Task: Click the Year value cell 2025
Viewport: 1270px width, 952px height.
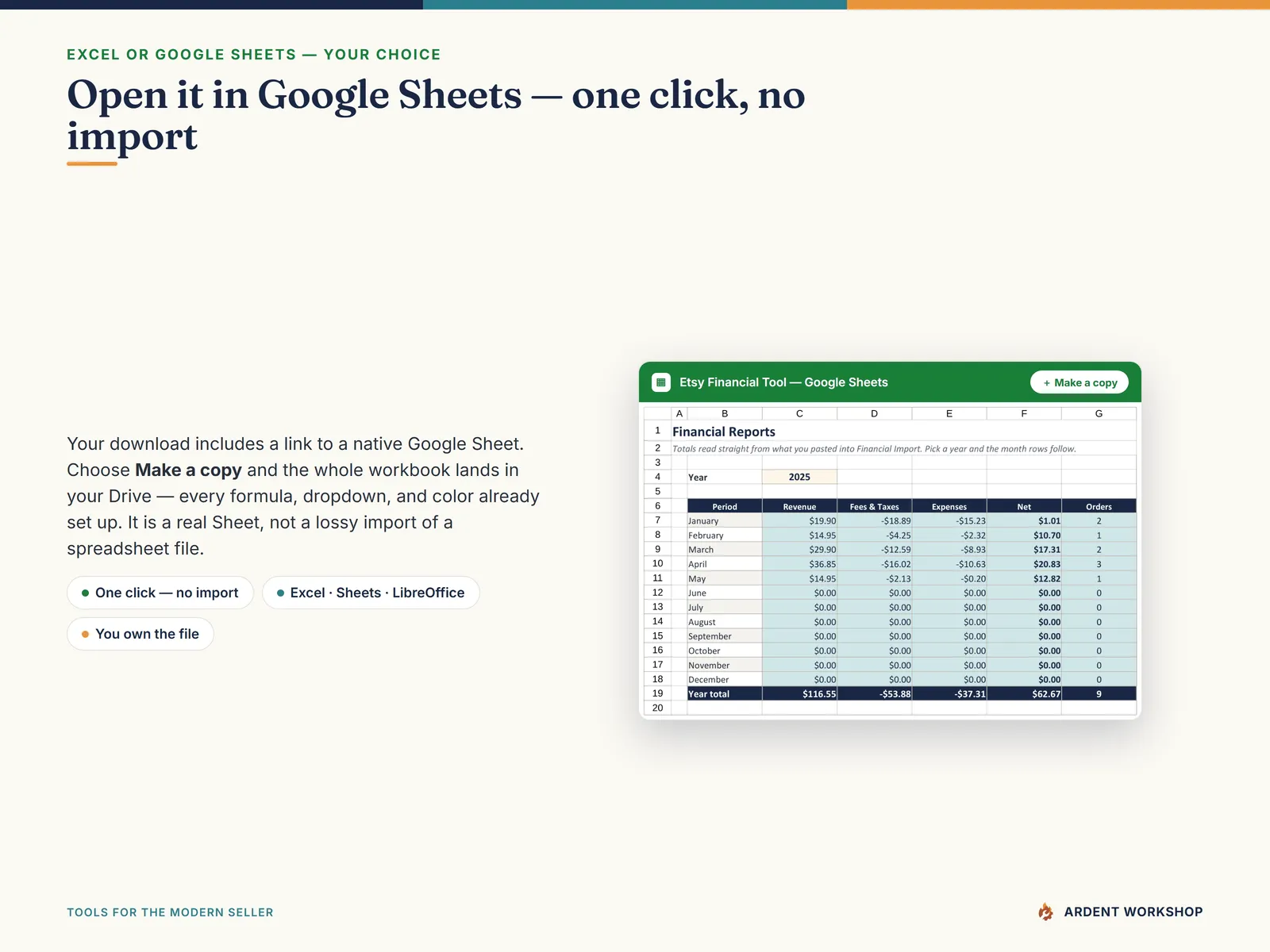Action: tap(799, 477)
